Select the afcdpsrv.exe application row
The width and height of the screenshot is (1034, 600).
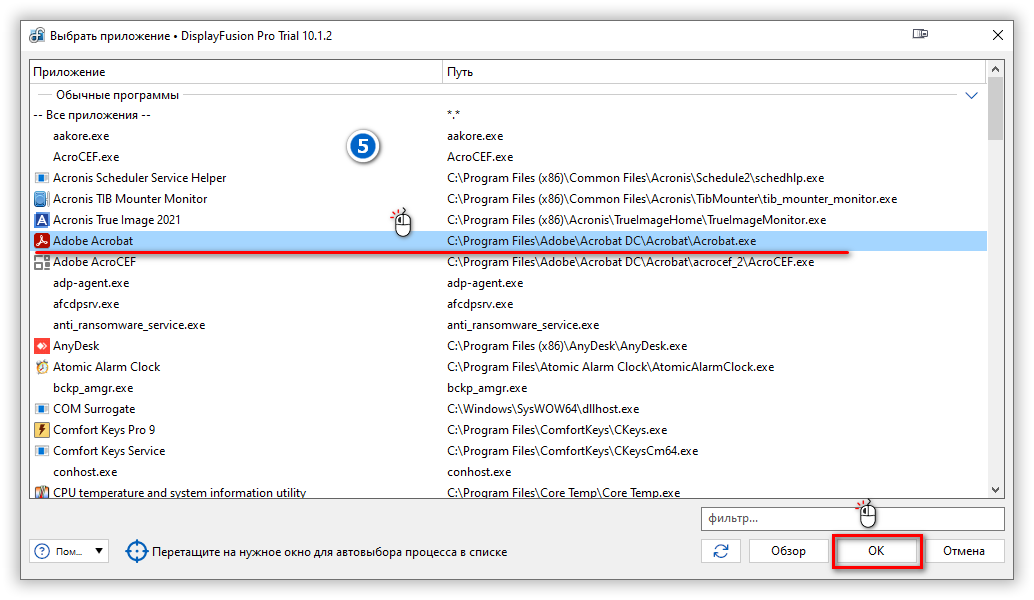click(508, 305)
